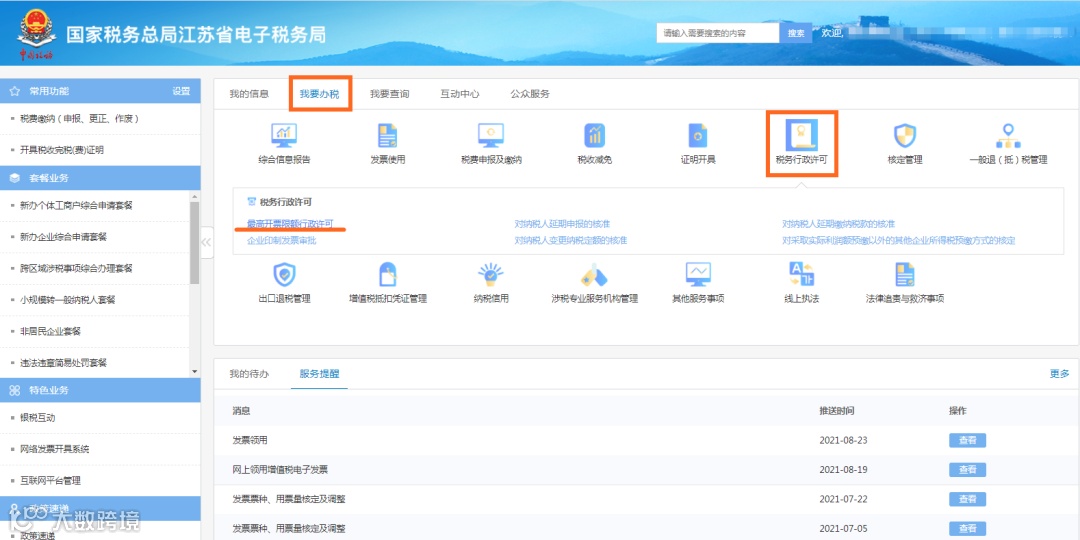Click 设置 in 常用功能 header
The image size is (1080, 540).
click(181, 91)
